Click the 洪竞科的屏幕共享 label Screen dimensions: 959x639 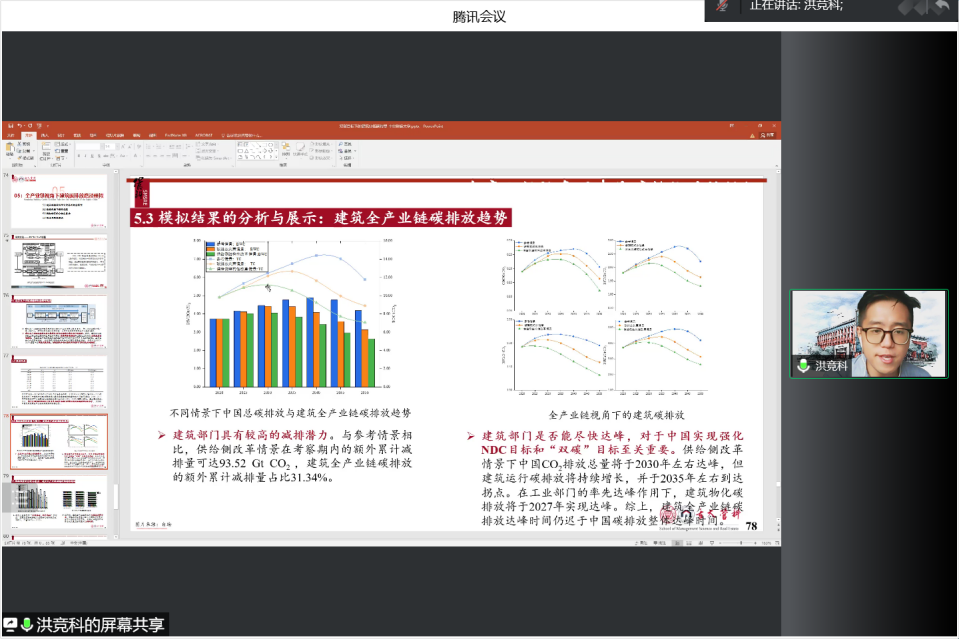[x=100, y=624]
